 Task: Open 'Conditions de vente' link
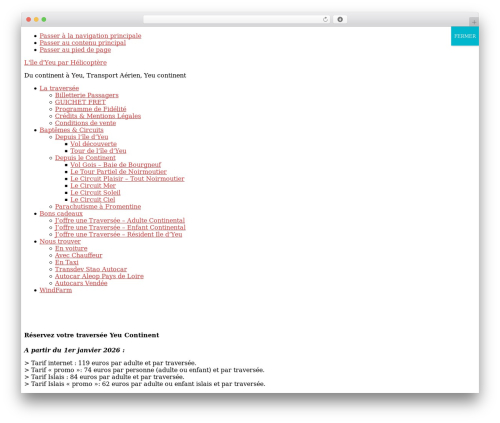[x=85, y=123]
